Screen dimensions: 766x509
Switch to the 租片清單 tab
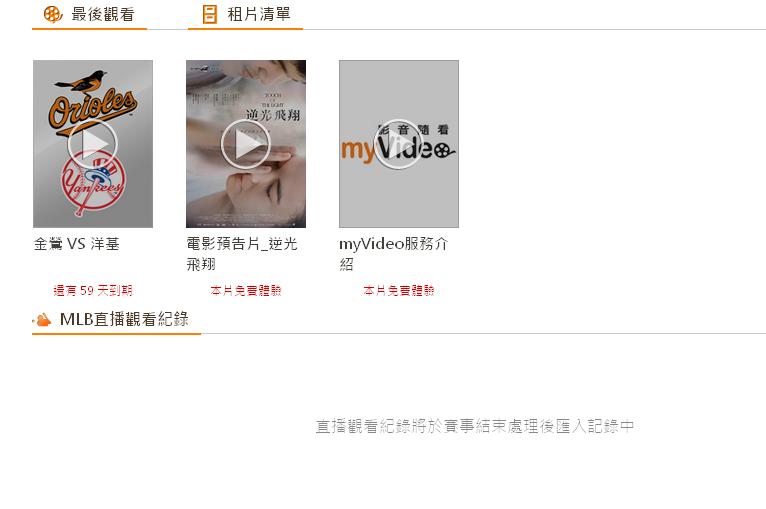click(245, 15)
